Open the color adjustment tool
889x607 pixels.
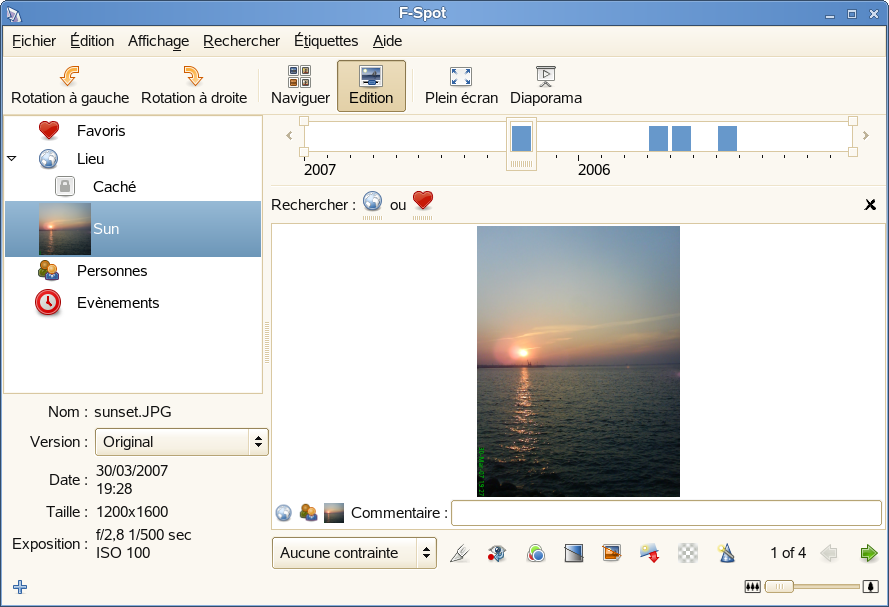click(536, 553)
